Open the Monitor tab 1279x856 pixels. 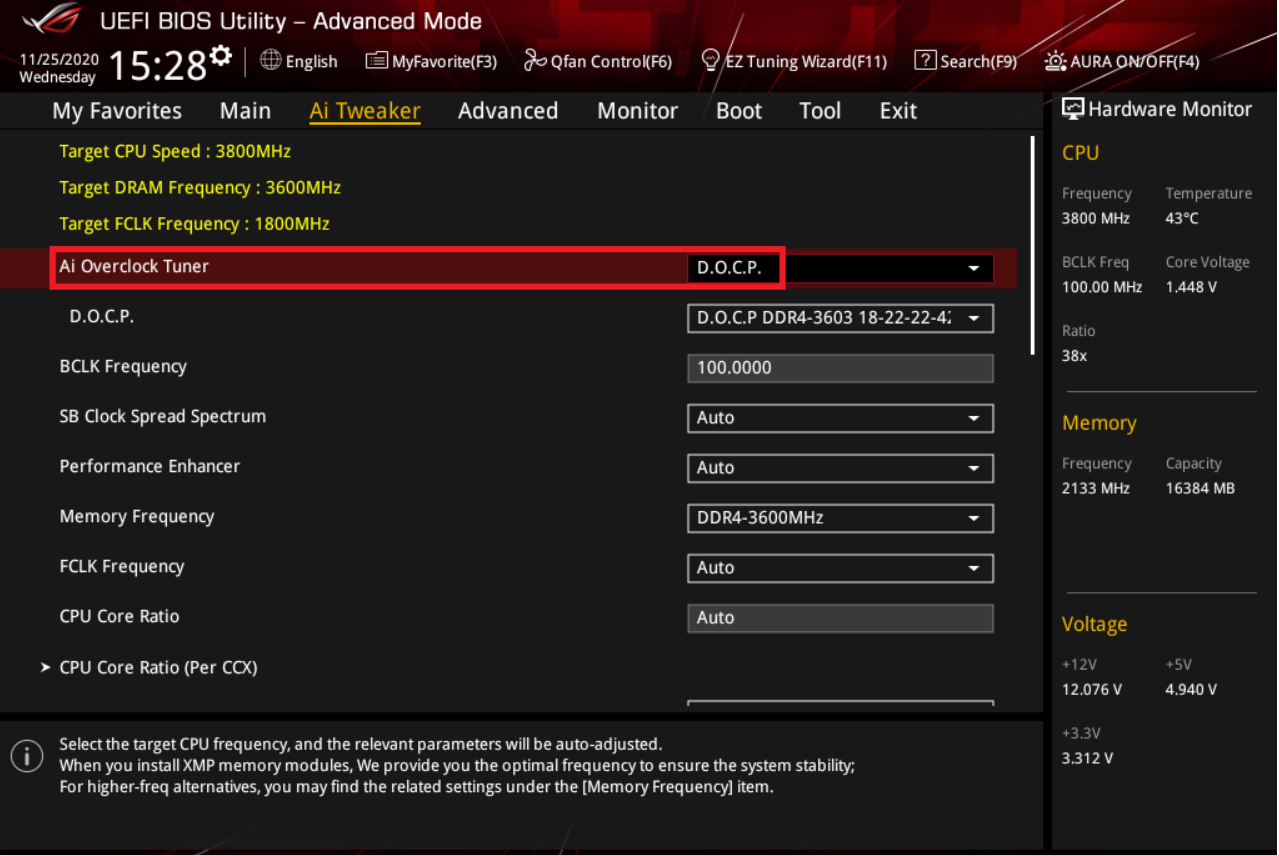[637, 111]
